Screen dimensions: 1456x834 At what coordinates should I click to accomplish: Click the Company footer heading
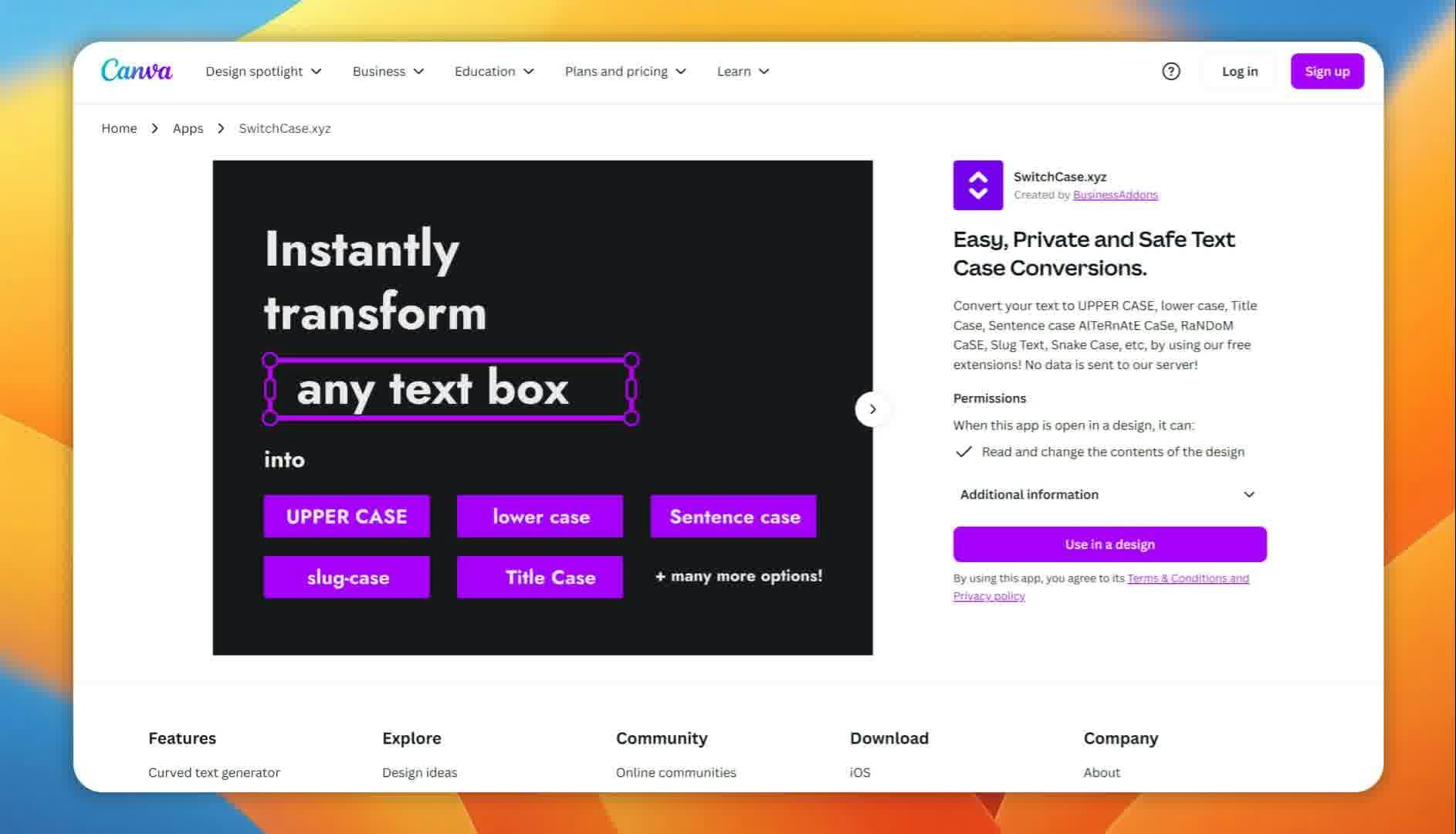[x=1120, y=738]
